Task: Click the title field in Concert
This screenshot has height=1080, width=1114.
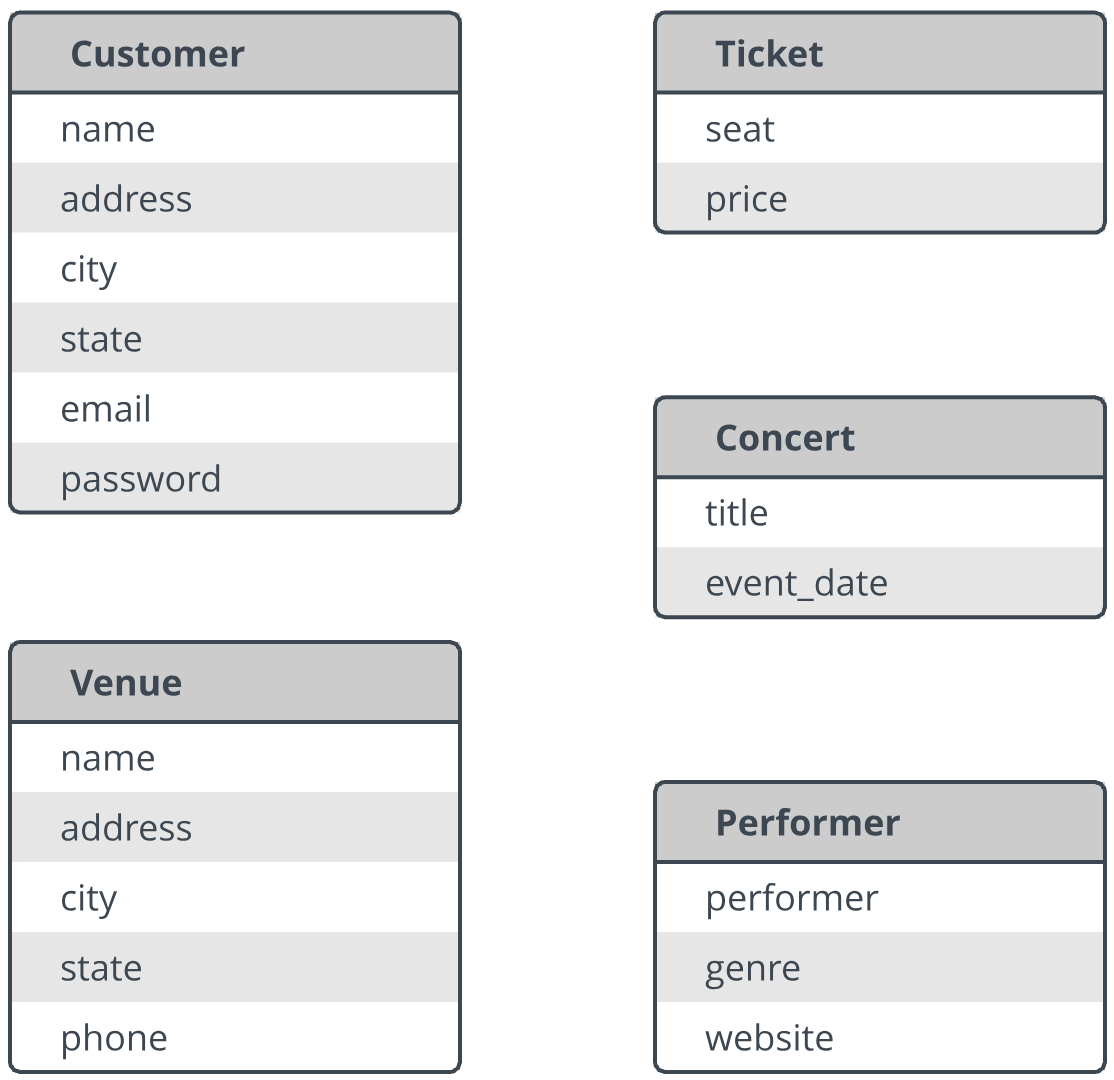Action: tap(880, 513)
